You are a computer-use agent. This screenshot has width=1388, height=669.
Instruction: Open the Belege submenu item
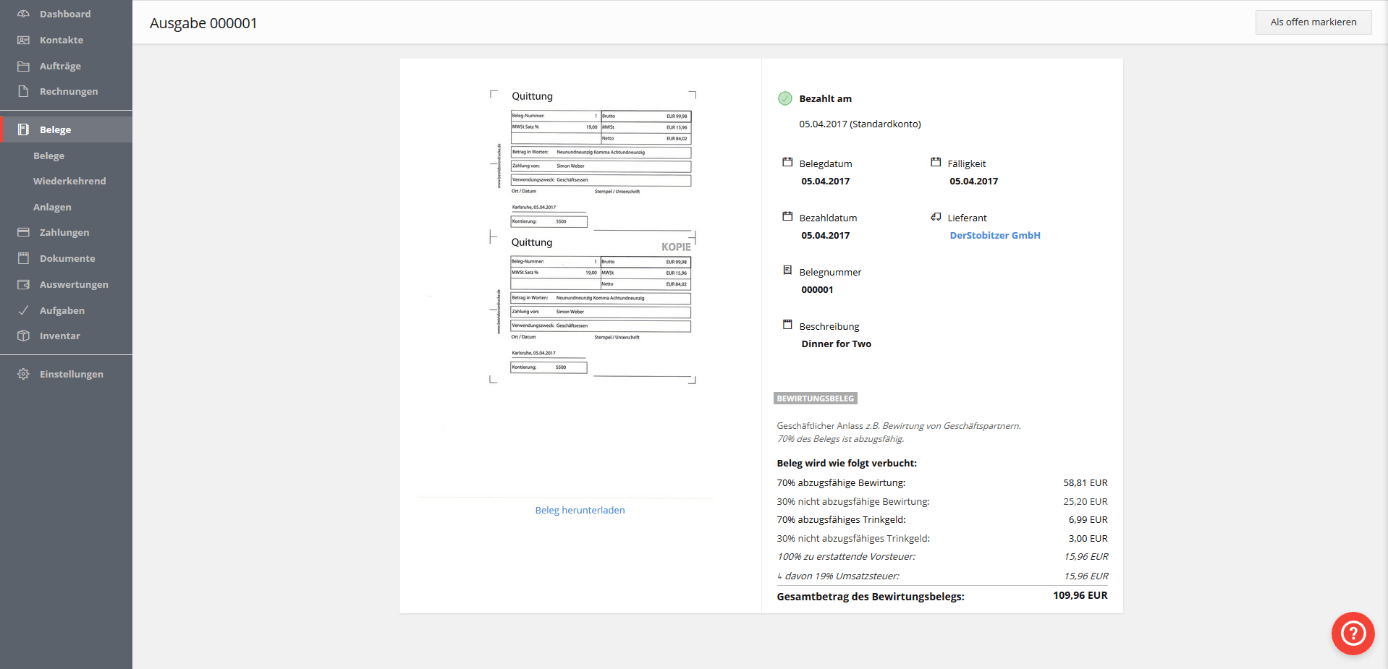tap(49, 156)
